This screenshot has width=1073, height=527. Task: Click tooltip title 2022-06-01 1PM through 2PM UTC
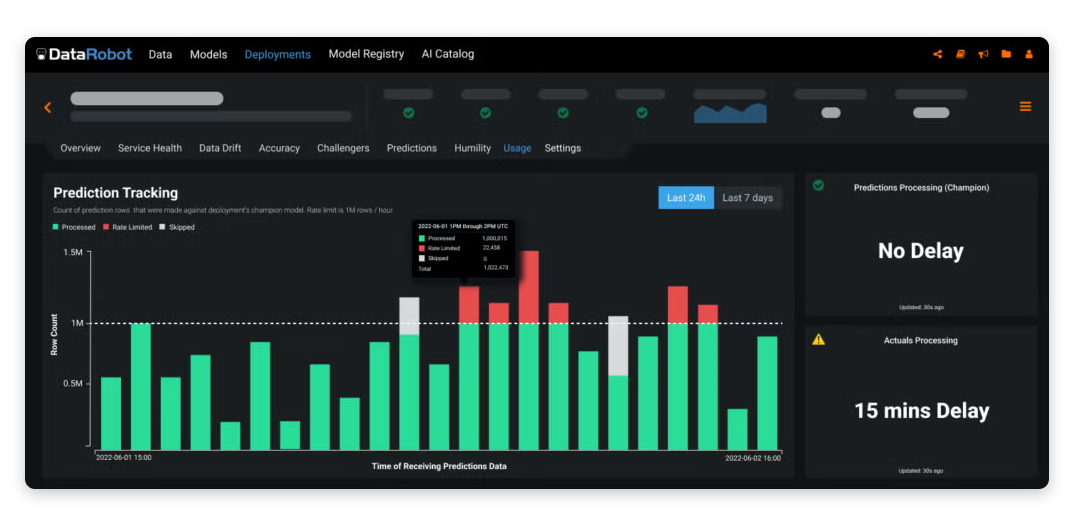point(463,226)
